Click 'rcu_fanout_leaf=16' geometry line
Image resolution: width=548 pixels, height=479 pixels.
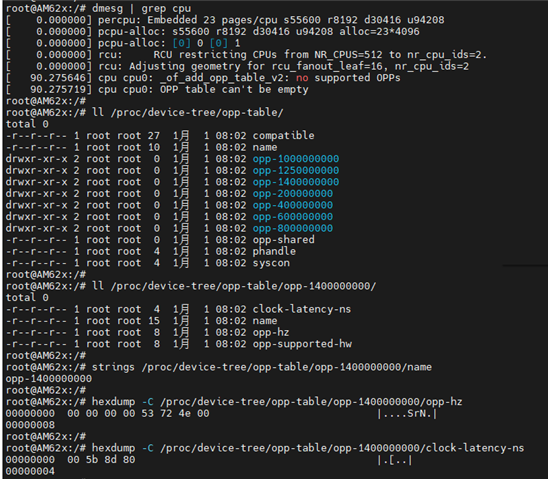[x=237, y=66]
